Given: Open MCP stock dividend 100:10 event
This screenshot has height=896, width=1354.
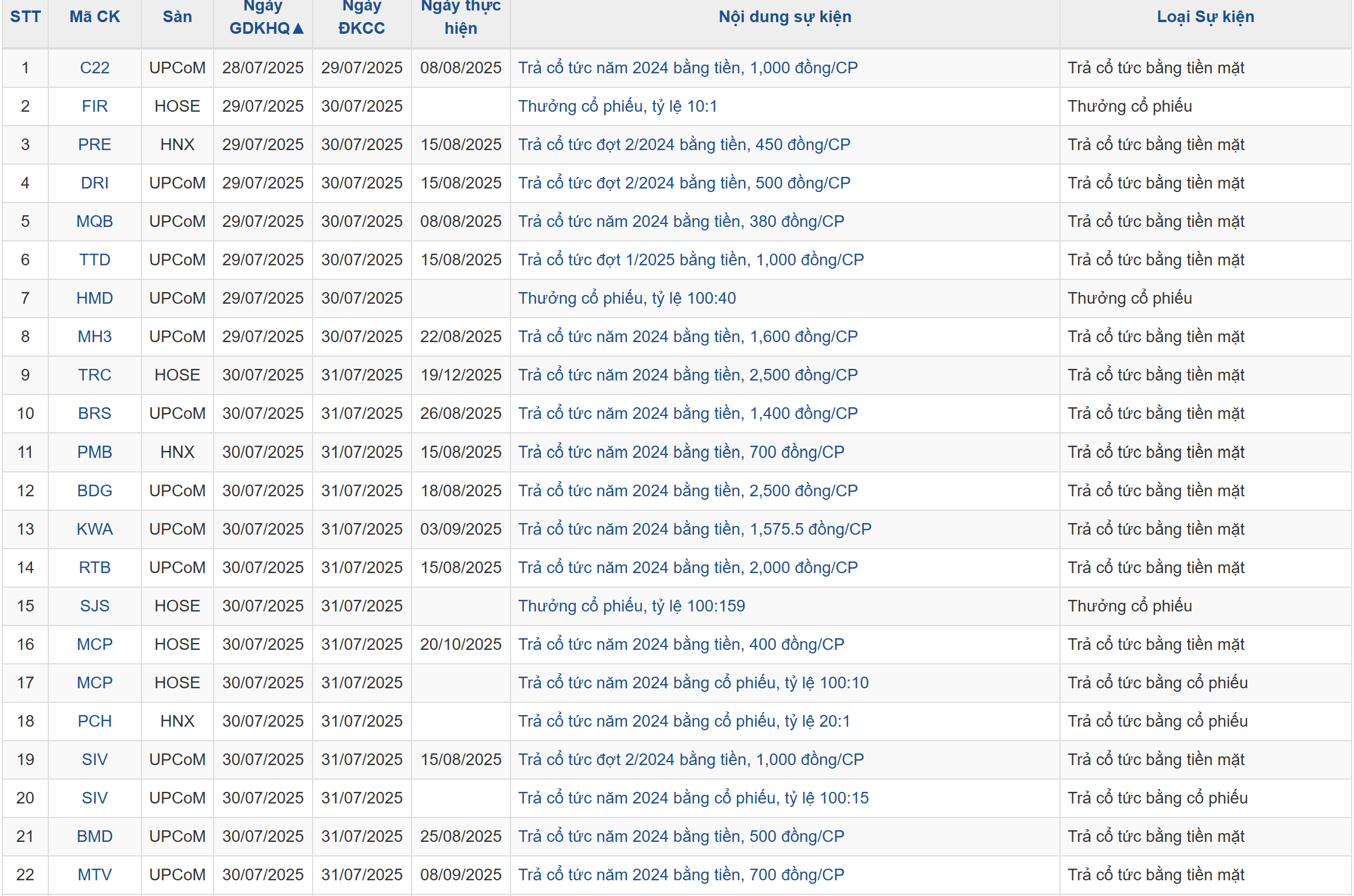Looking at the screenshot, I should click(693, 683).
